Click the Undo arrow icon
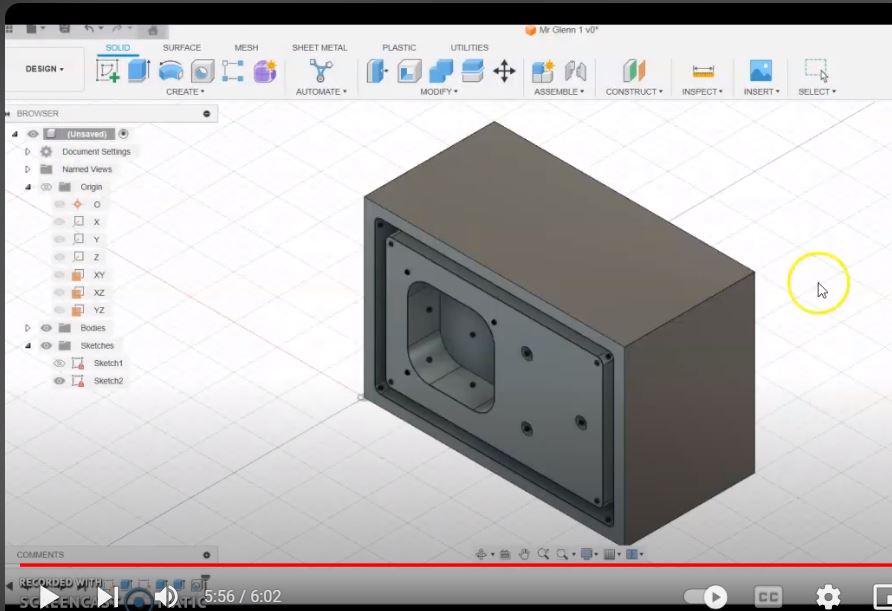The height and width of the screenshot is (611, 892). (x=89, y=28)
